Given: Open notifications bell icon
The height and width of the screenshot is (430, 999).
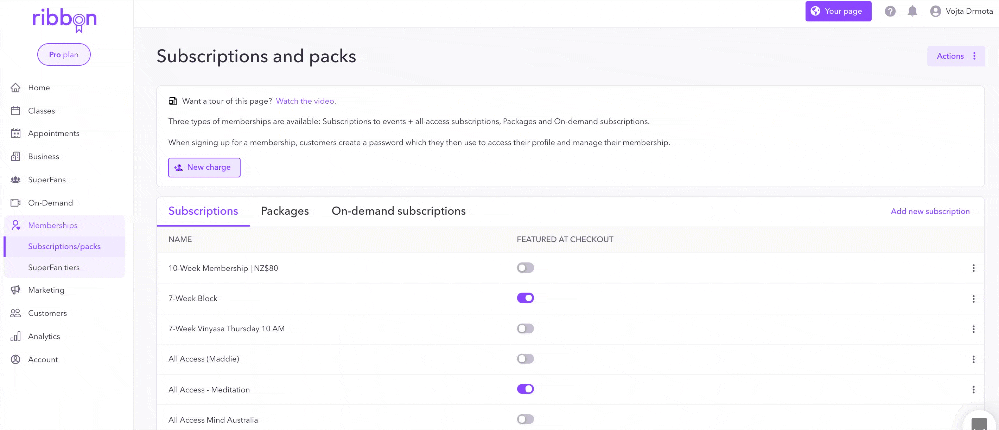Looking at the screenshot, I should [912, 11].
